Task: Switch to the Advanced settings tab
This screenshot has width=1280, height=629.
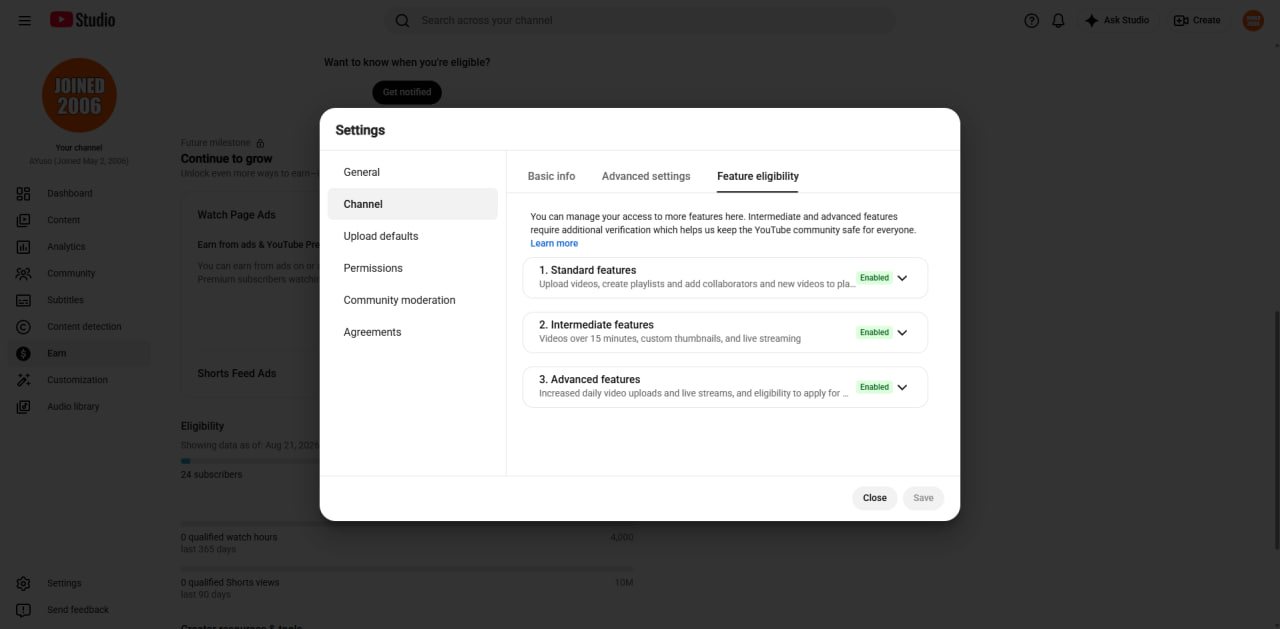Action: tap(646, 176)
